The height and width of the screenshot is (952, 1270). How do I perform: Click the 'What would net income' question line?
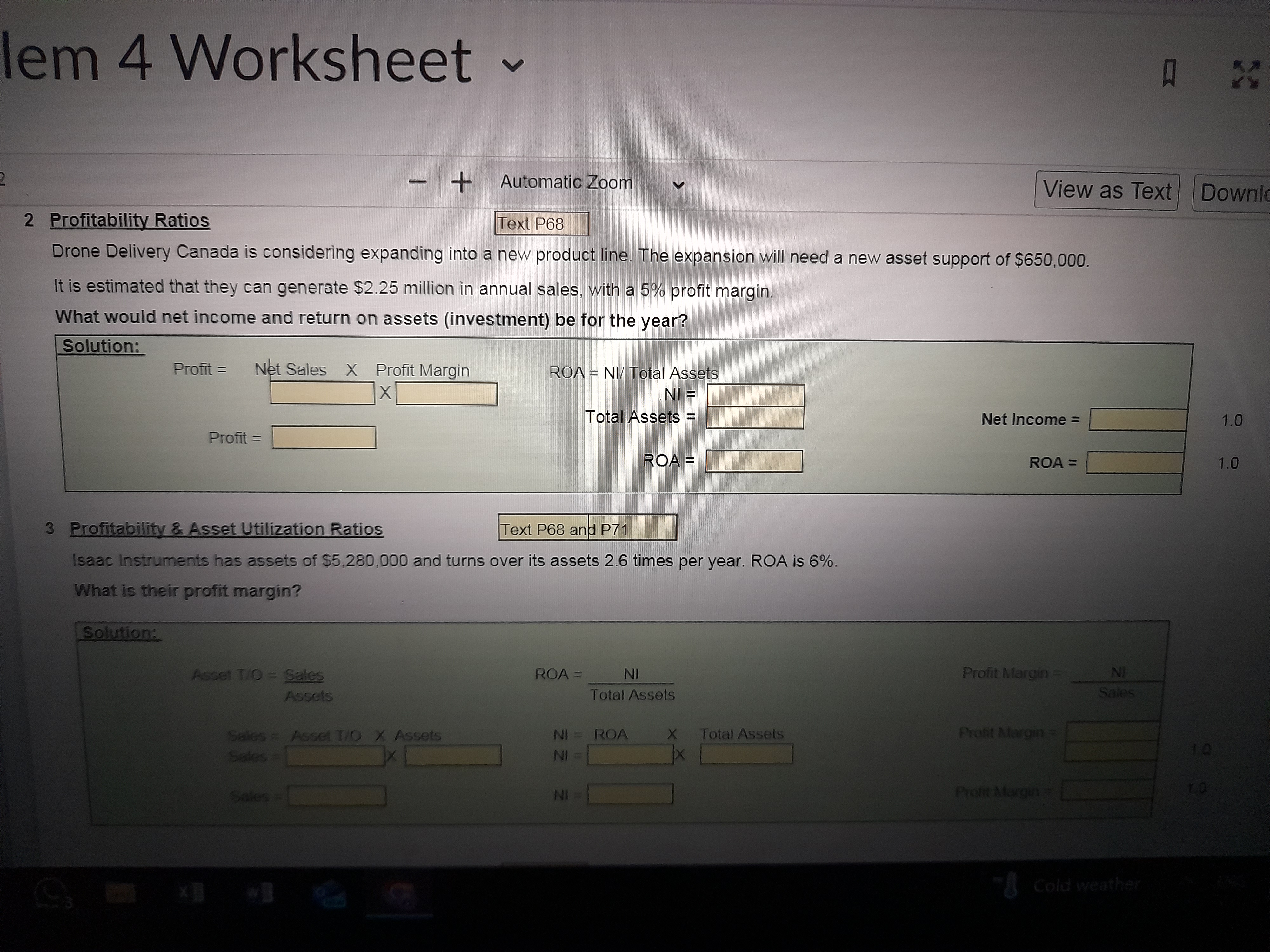(371, 319)
